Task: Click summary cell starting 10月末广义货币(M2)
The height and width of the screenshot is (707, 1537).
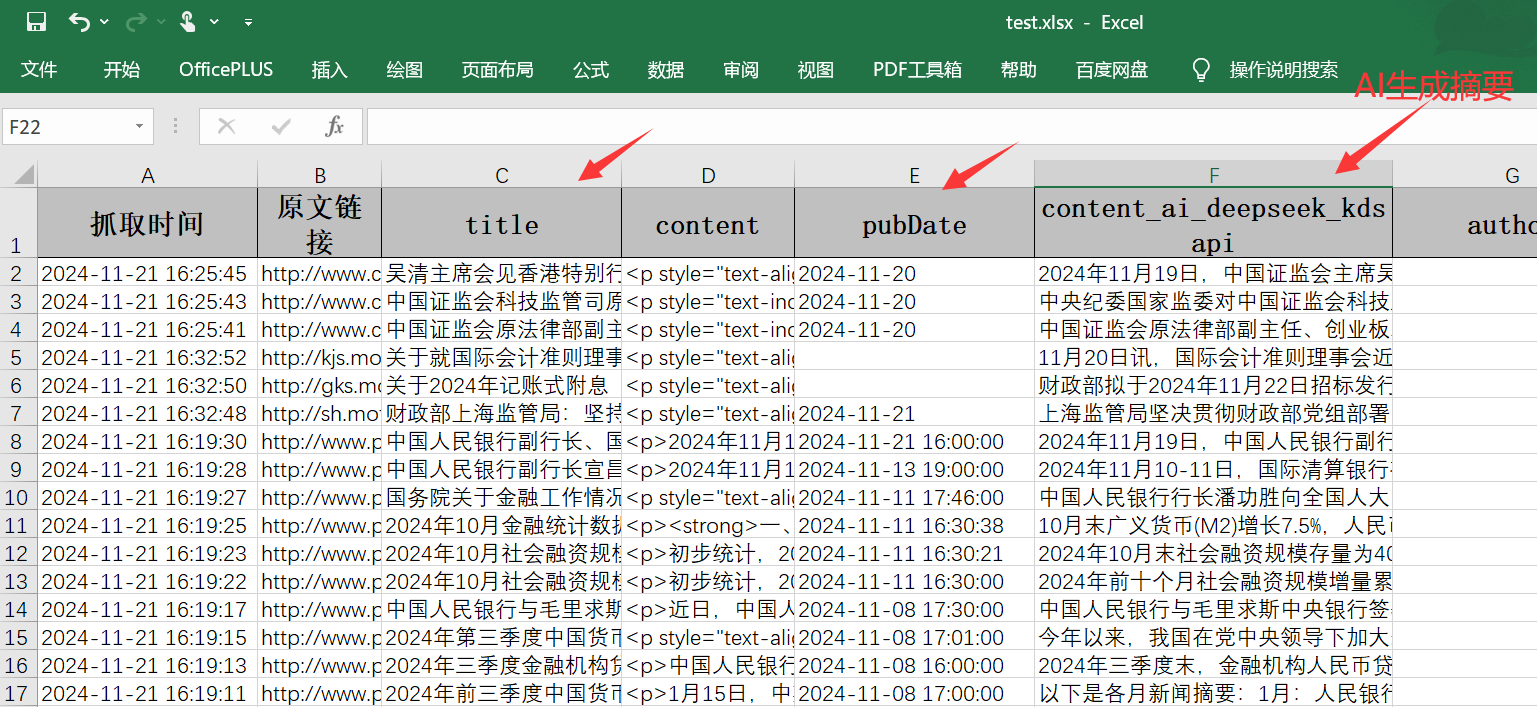Action: click(x=1213, y=525)
